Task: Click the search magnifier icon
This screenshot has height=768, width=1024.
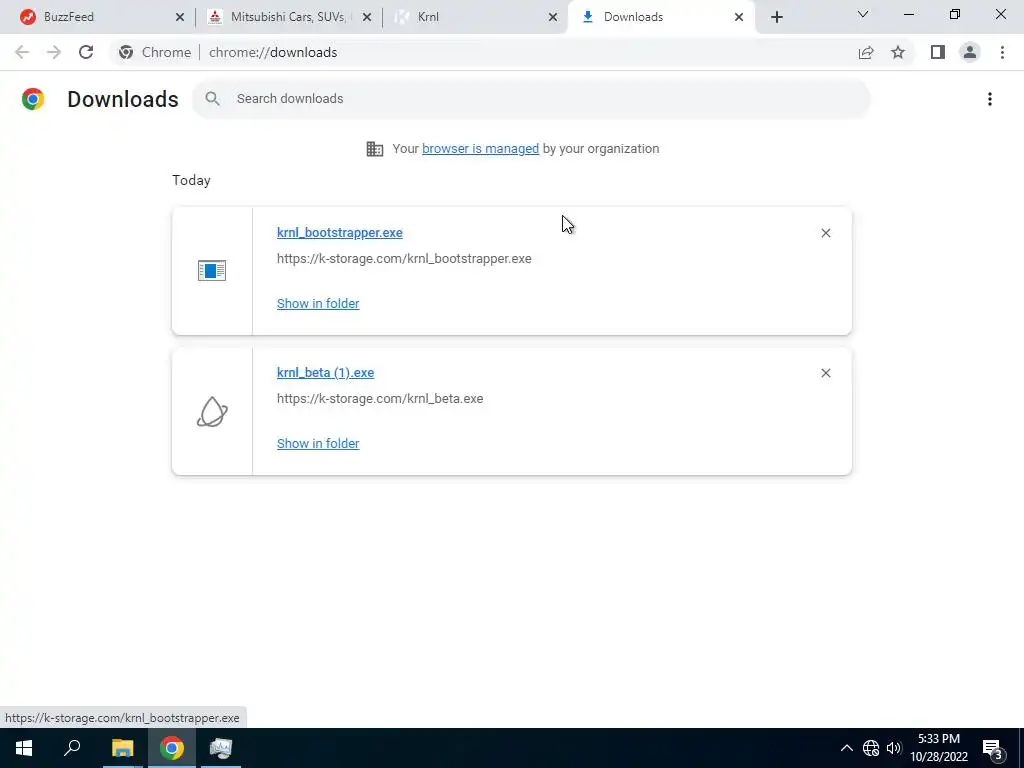Action: [212, 99]
